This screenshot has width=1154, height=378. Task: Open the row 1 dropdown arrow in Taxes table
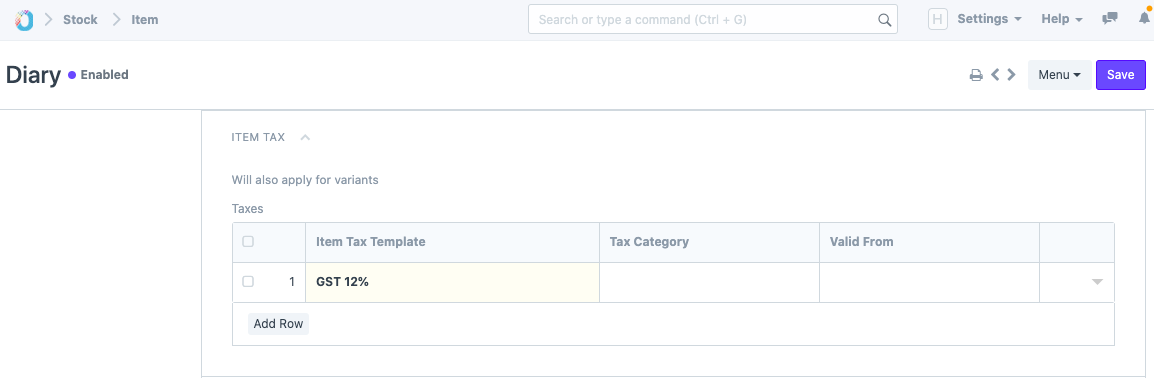(x=1097, y=282)
